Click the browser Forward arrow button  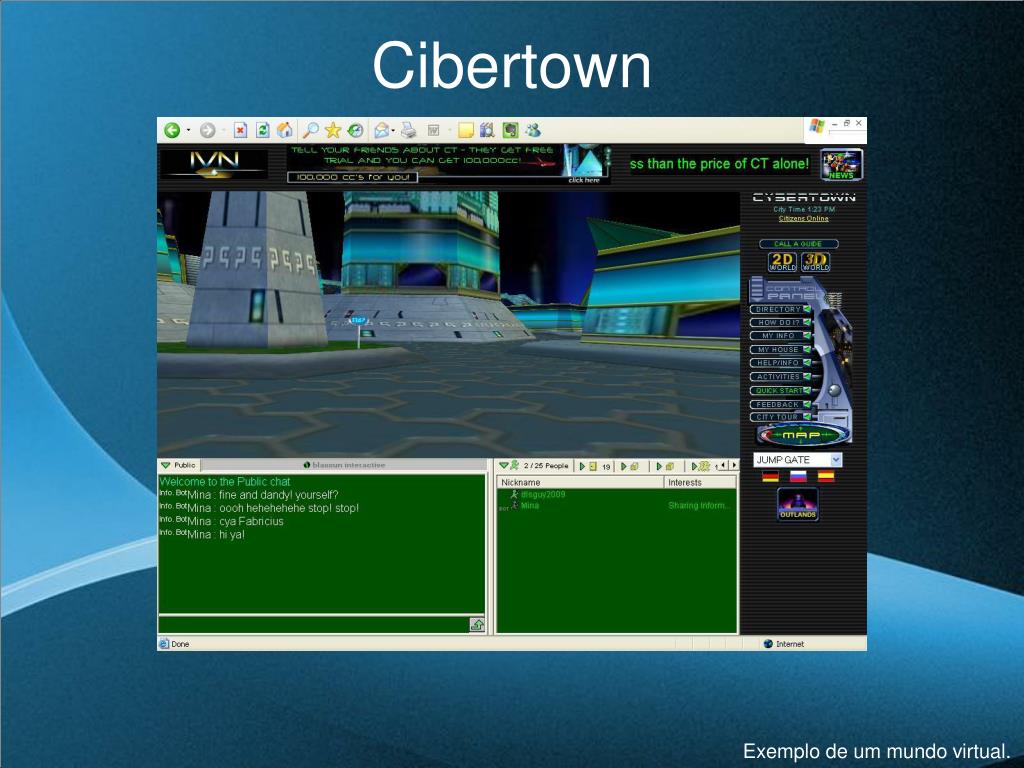tap(208, 131)
